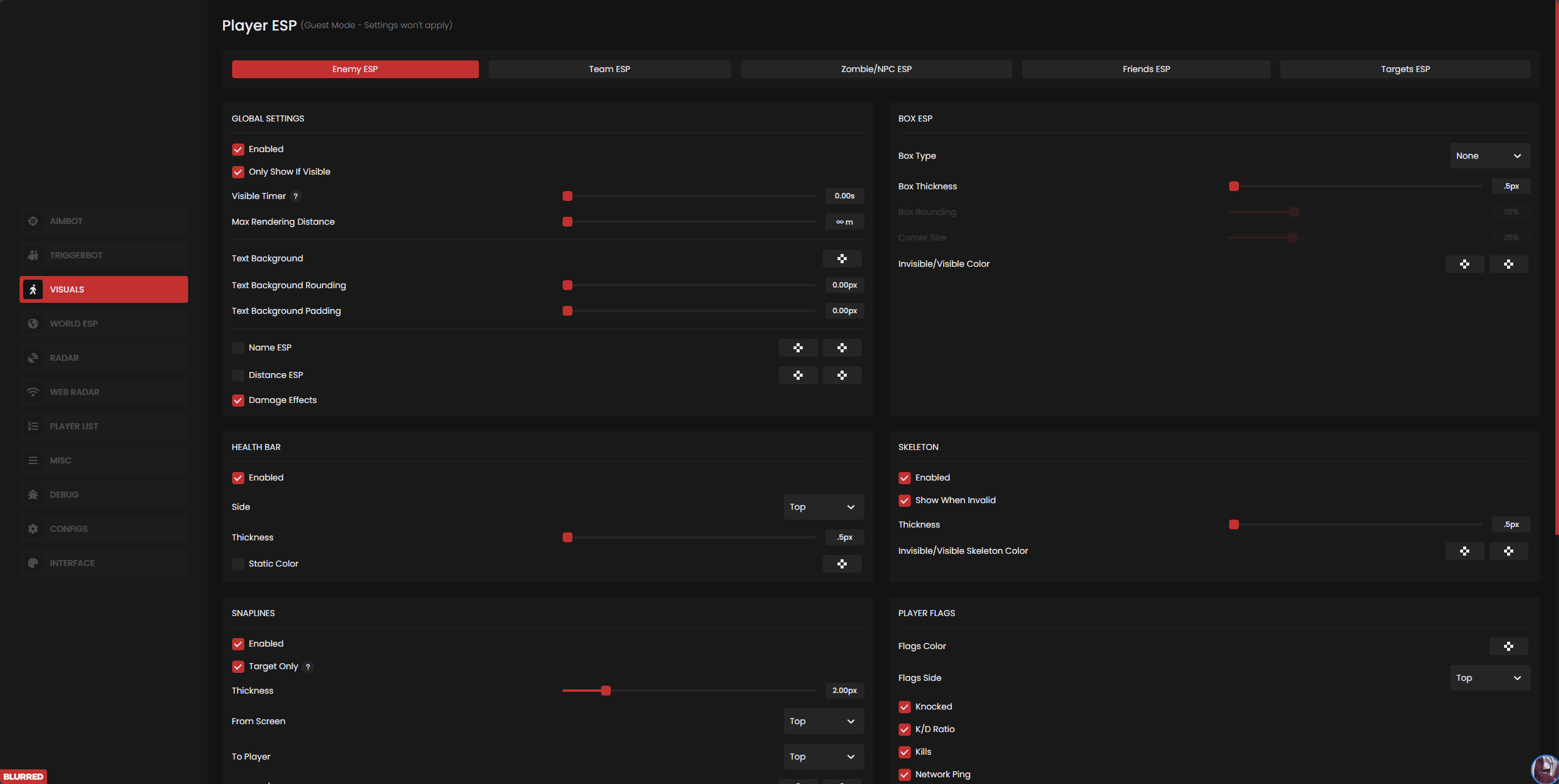The image size is (1559, 784).
Task: Open the Radar sidebar icon
Action: point(33,358)
